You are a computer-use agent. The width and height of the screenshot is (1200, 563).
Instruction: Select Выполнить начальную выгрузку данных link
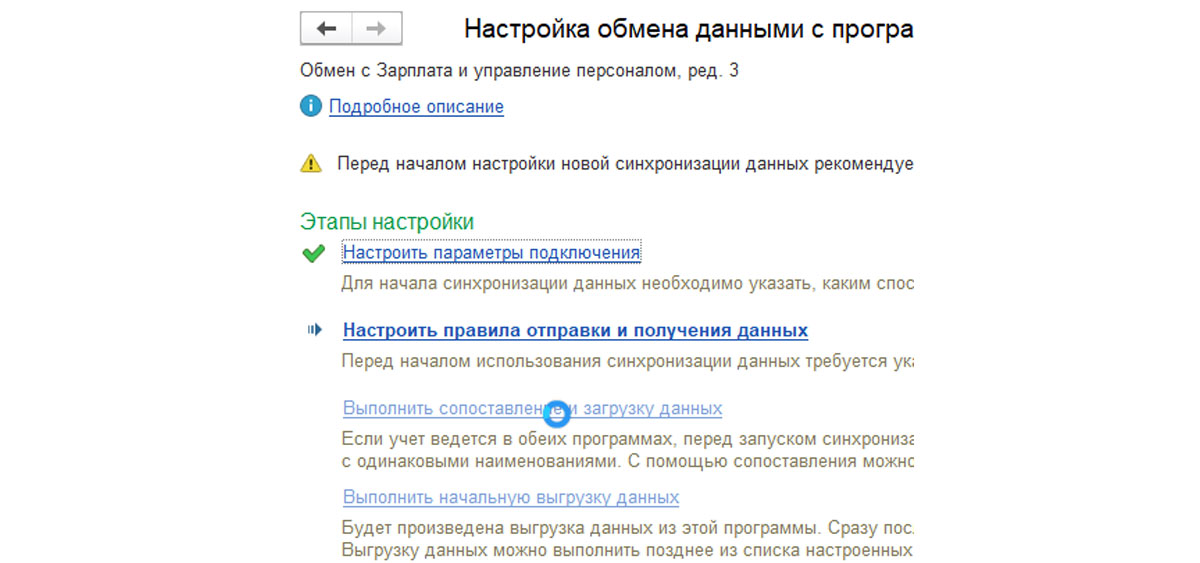(x=511, y=497)
